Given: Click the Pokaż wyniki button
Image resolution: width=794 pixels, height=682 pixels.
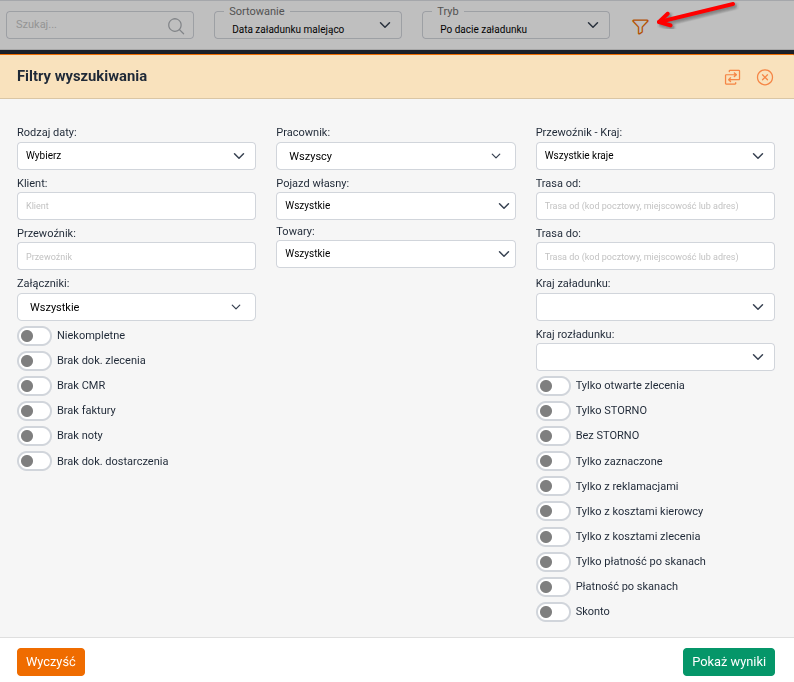Looking at the screenshot, I should click(729, 662).
